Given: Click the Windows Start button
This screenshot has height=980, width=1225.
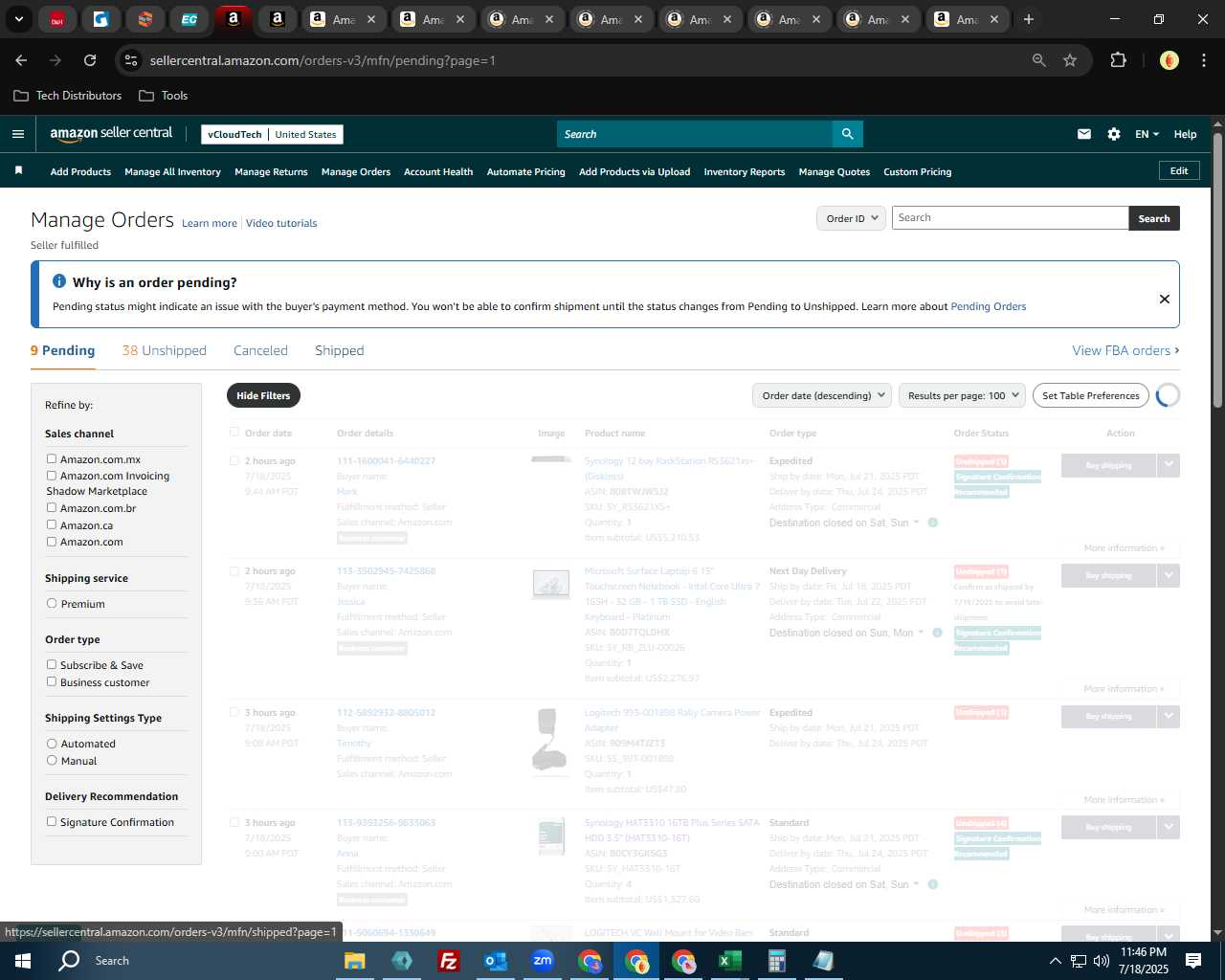Looking at the screenshot, I should [23, 961].
